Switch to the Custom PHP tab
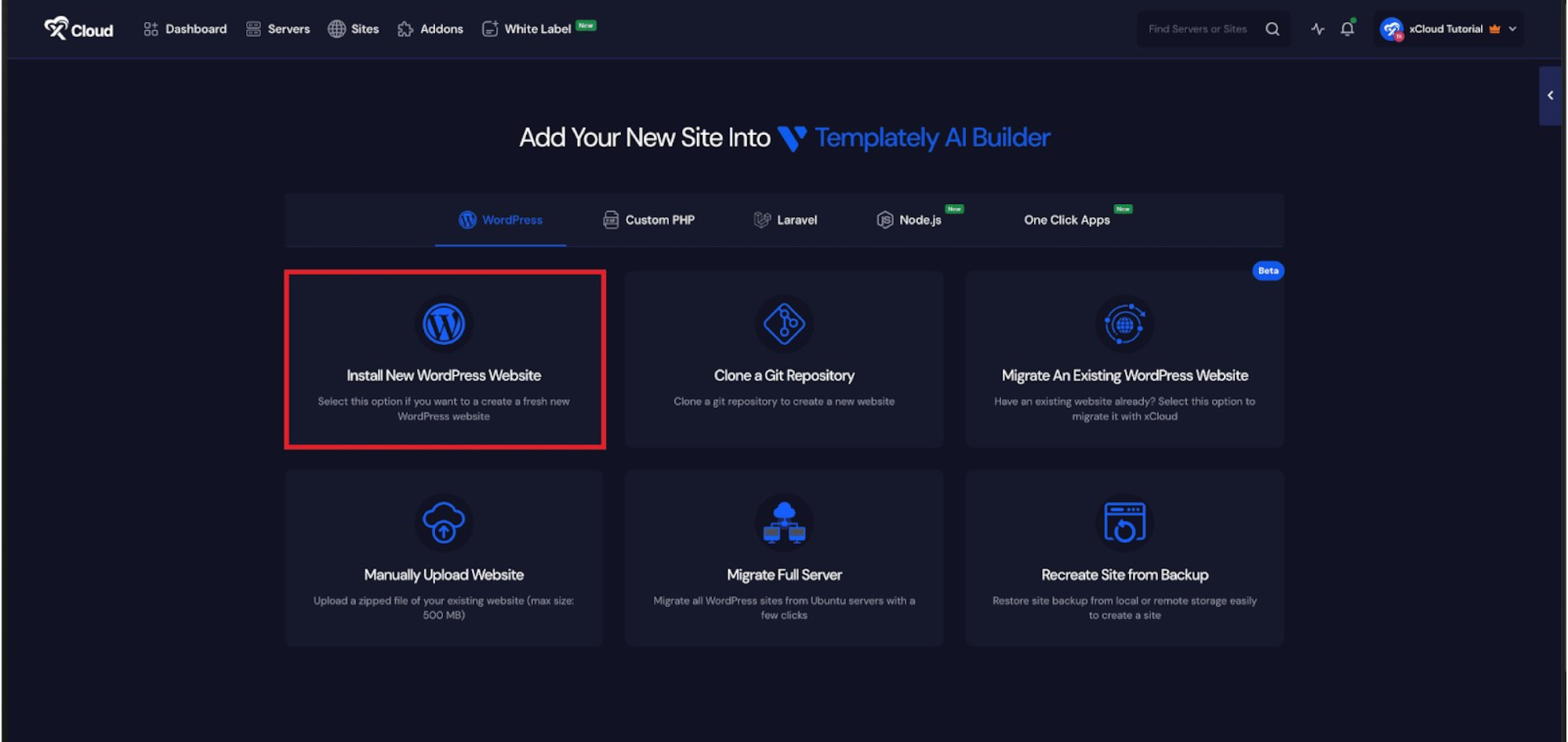The width and height of the screenshot is (1568, 742). (x=648, y=220)
